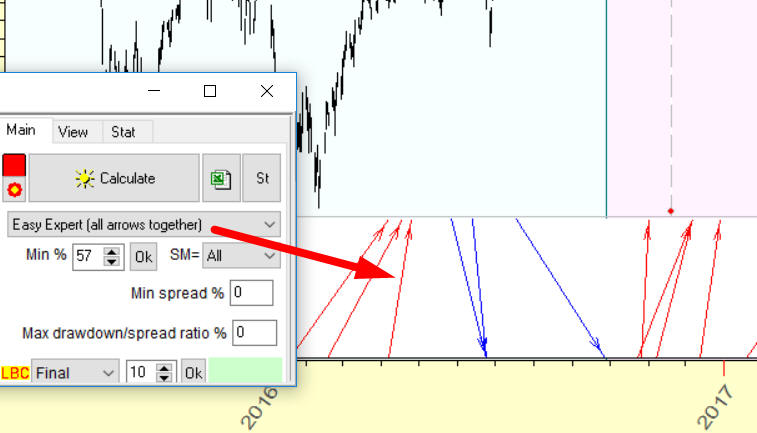Screen dimensions: 757x433
Task: Open the Stat tab
Action: click(124, 131)
